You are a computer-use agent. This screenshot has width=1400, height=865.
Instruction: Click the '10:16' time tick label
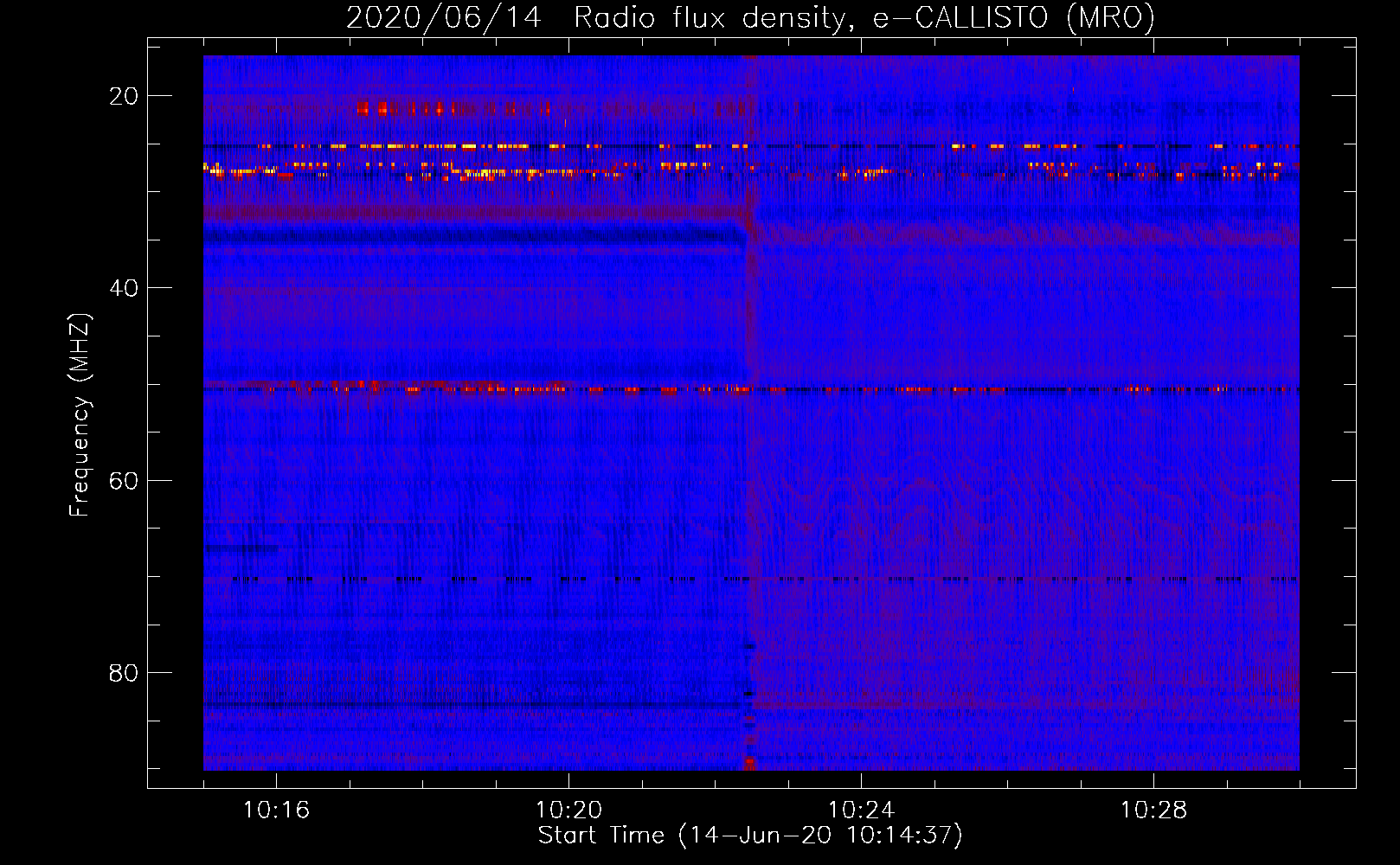tap(276, 811)
